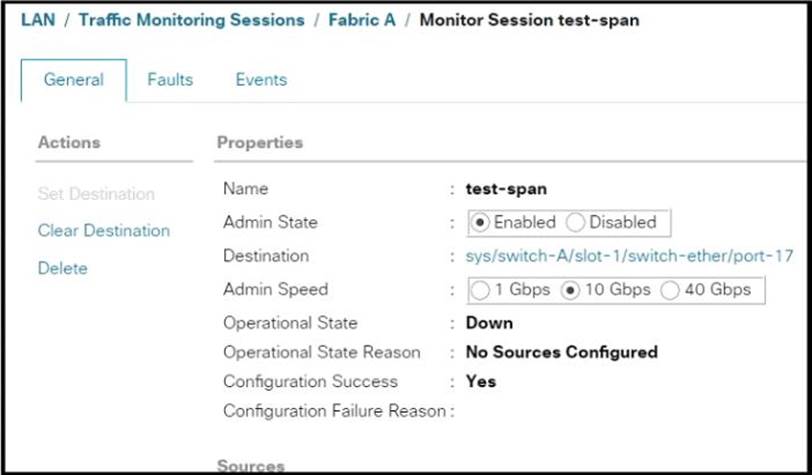Open the Events tab
The width and height of the screenshot is (812, 475).
click(261, 80)
